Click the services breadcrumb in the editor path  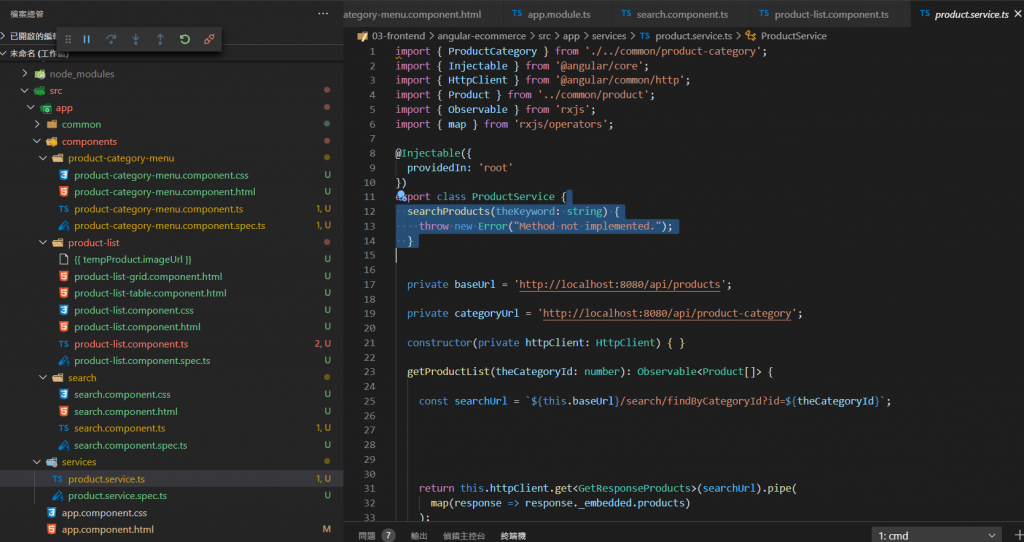608,36
